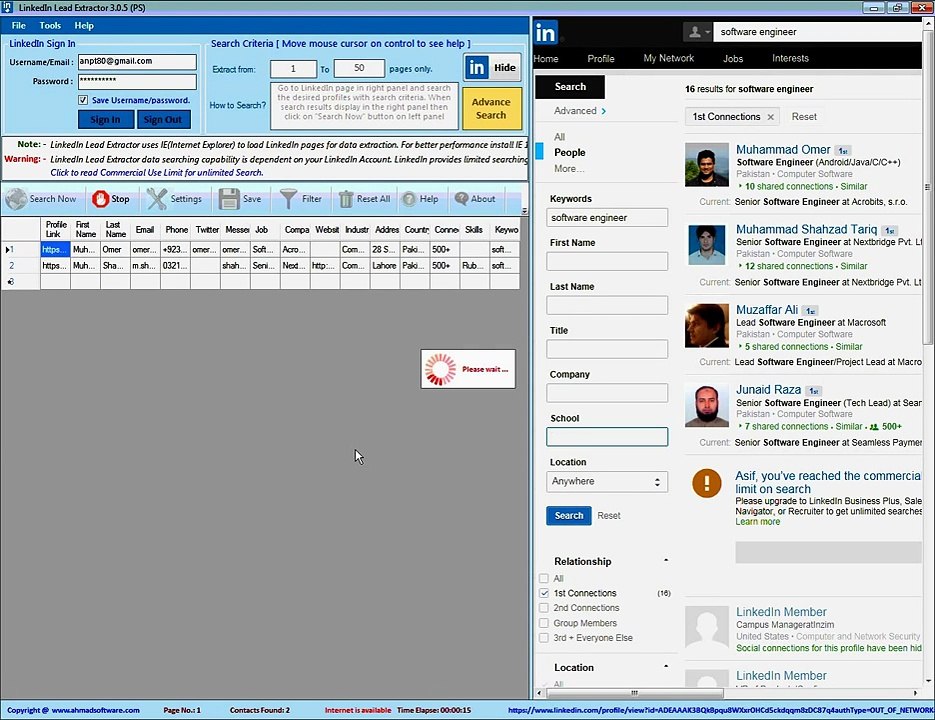Click the Extract from page number field
Screen dimensions: 935x720
pyautogui.click(x=293, y=69)
